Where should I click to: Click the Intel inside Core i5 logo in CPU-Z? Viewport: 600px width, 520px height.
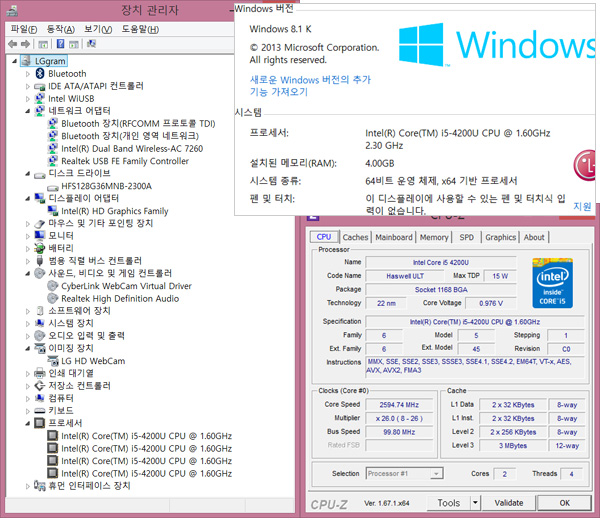click(552, 283)
